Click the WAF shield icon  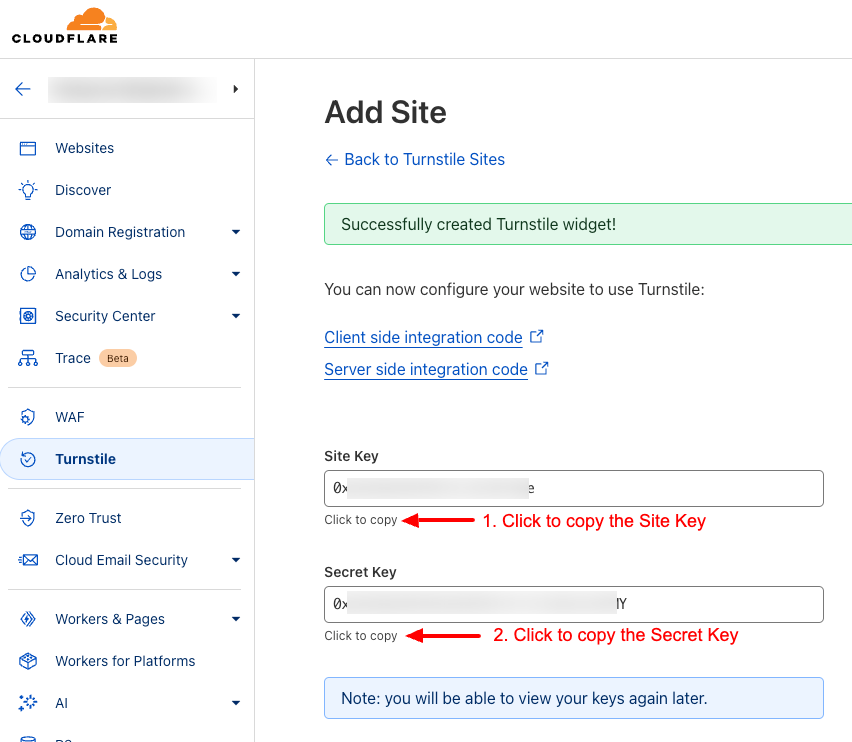click(28, 417)
